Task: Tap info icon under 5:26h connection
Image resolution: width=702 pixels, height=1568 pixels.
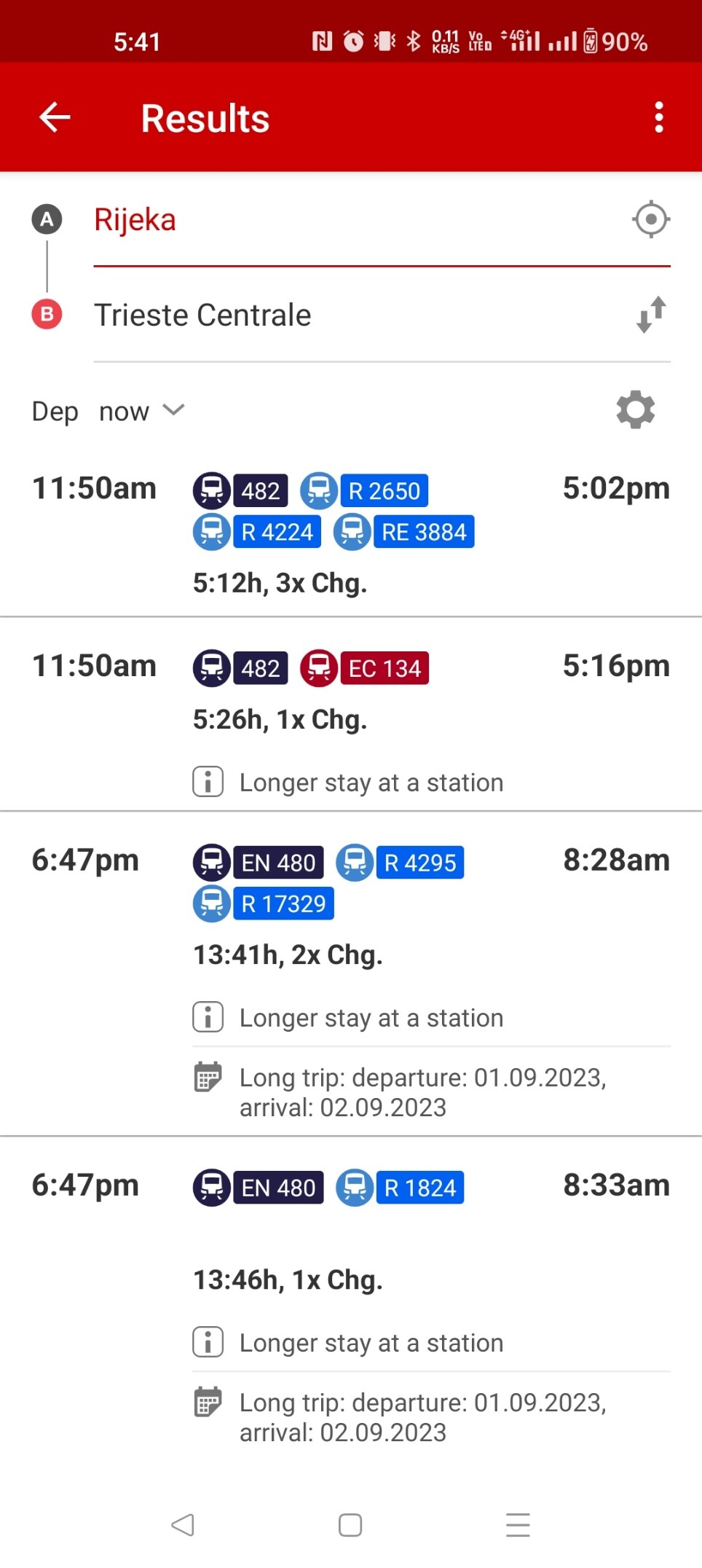Action: tap(208, 782)
